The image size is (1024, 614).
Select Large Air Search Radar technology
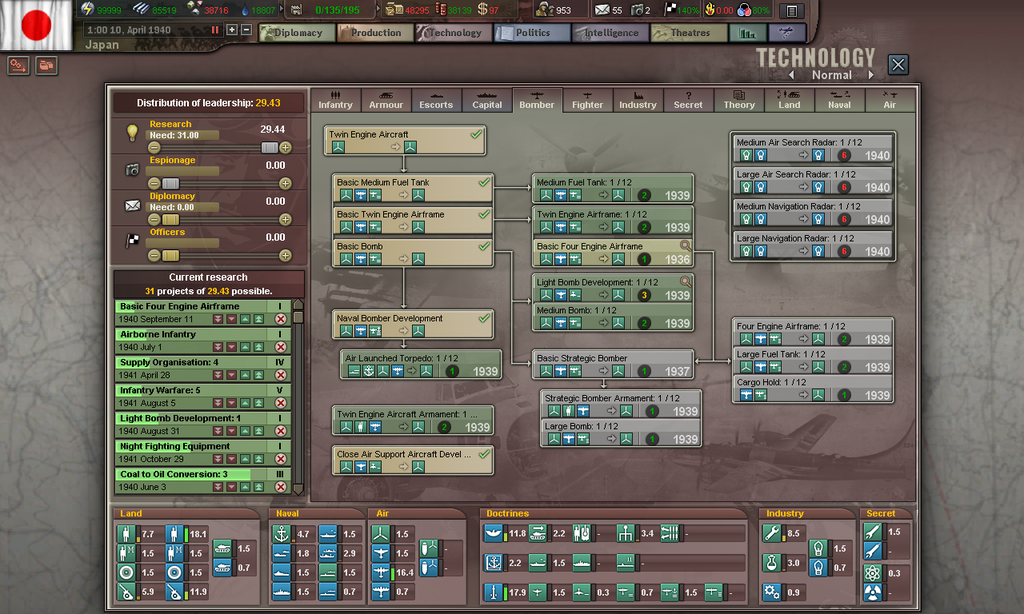pos(813,181)
